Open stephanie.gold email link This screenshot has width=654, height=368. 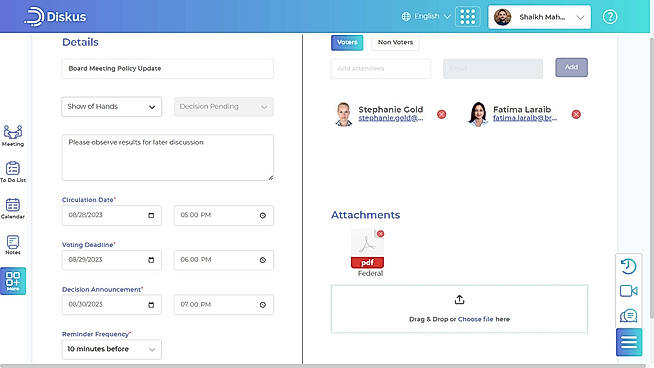391,118
